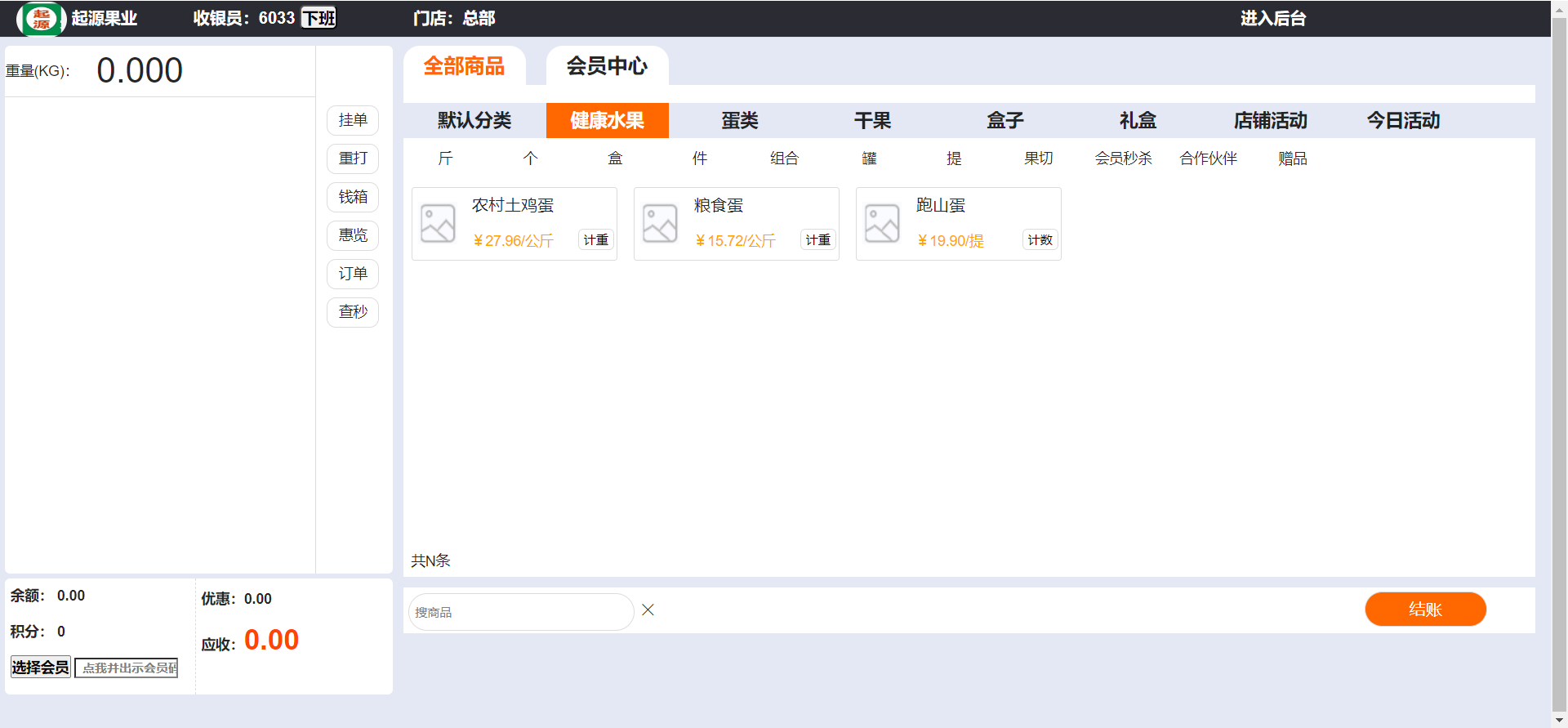Switch to the 全部商品 tab
This screenshot has width=1568, height=728.
point(464,66)
